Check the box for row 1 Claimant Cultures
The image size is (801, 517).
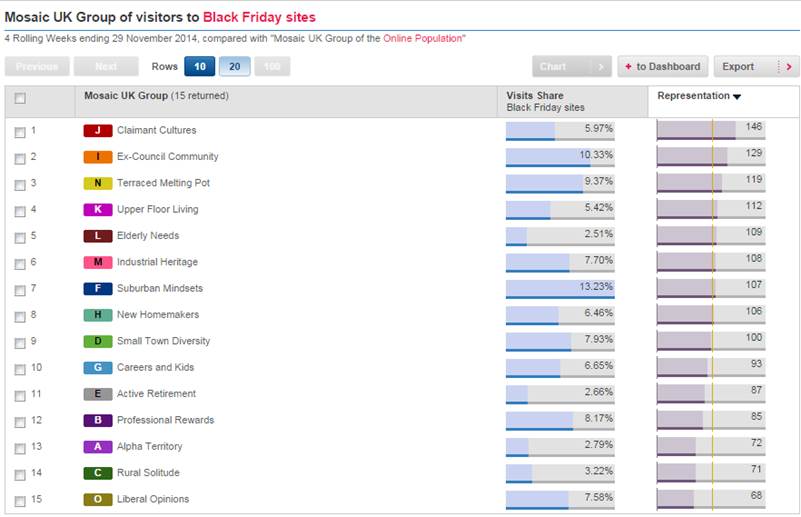20,131
